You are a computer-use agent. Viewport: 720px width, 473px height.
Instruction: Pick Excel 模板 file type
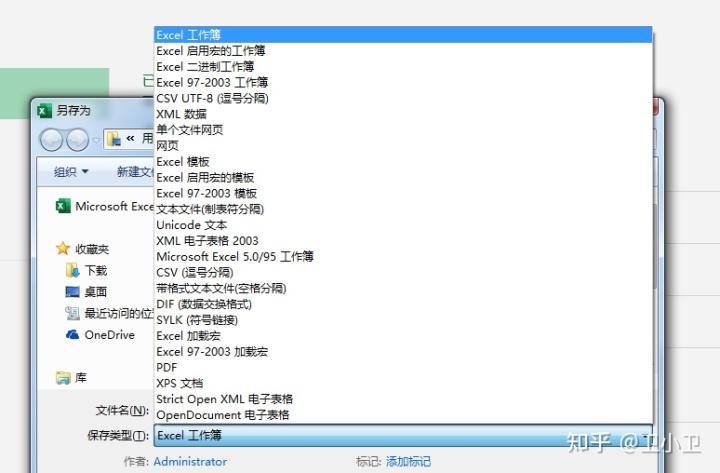[x=403, y=162]
